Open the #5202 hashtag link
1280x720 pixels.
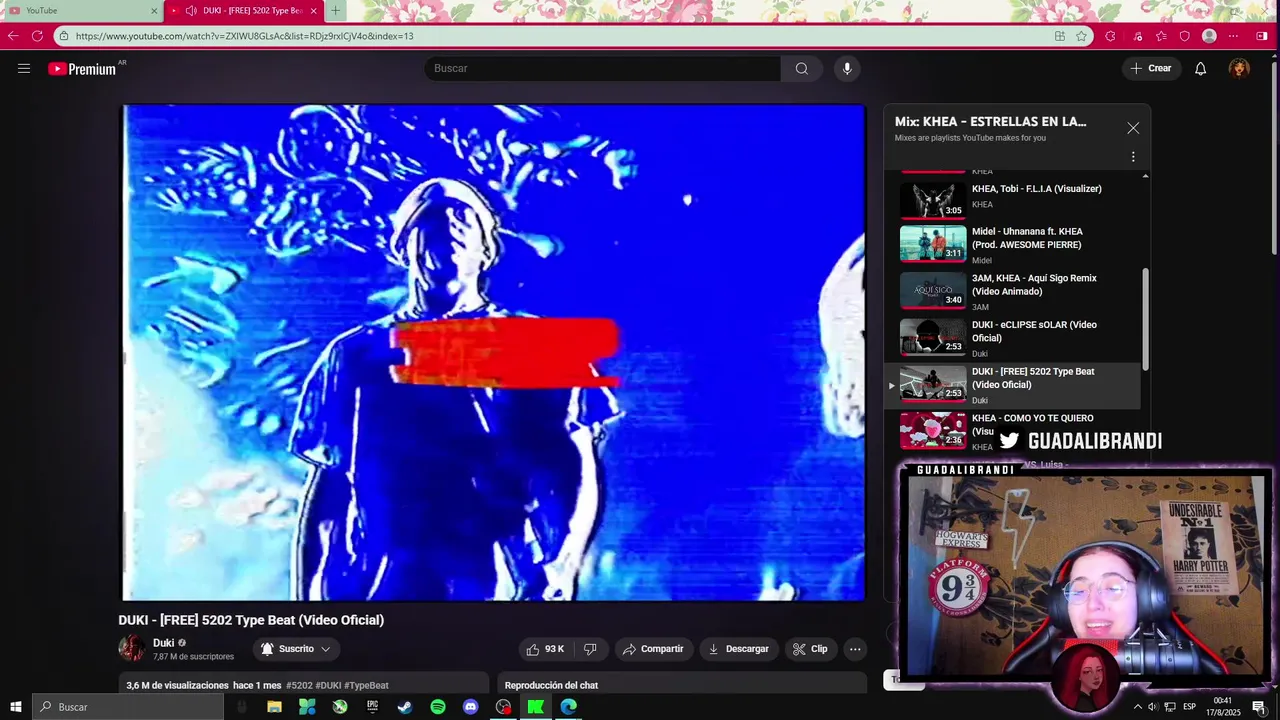pos(299,686)
